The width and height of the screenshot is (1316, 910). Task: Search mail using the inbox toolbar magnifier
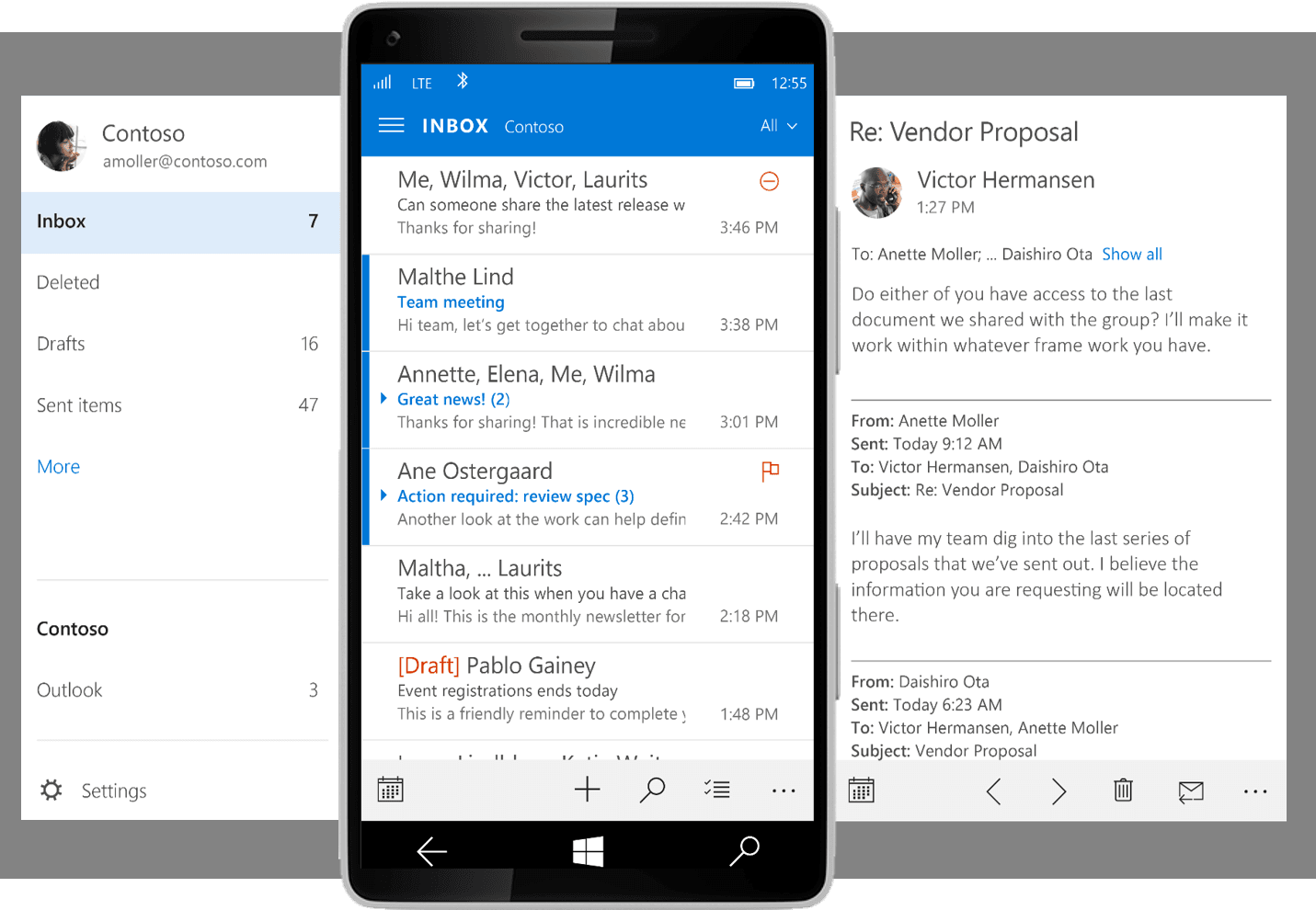click(x=652, y=790)
